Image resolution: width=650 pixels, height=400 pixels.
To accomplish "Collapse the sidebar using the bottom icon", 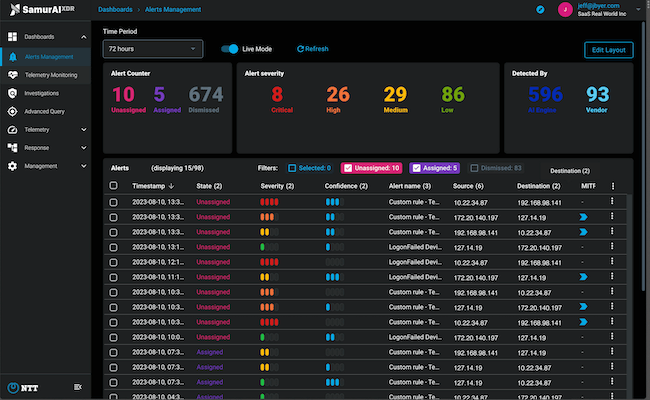I will (x=78, y=387).
